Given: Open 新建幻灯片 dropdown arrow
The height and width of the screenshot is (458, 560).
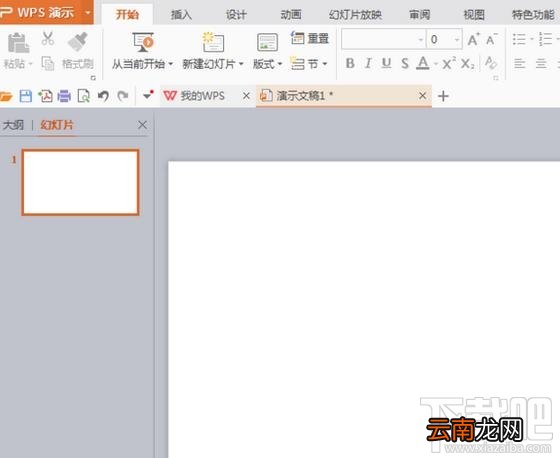Looking at the screenshot, I should pos(241,64).
